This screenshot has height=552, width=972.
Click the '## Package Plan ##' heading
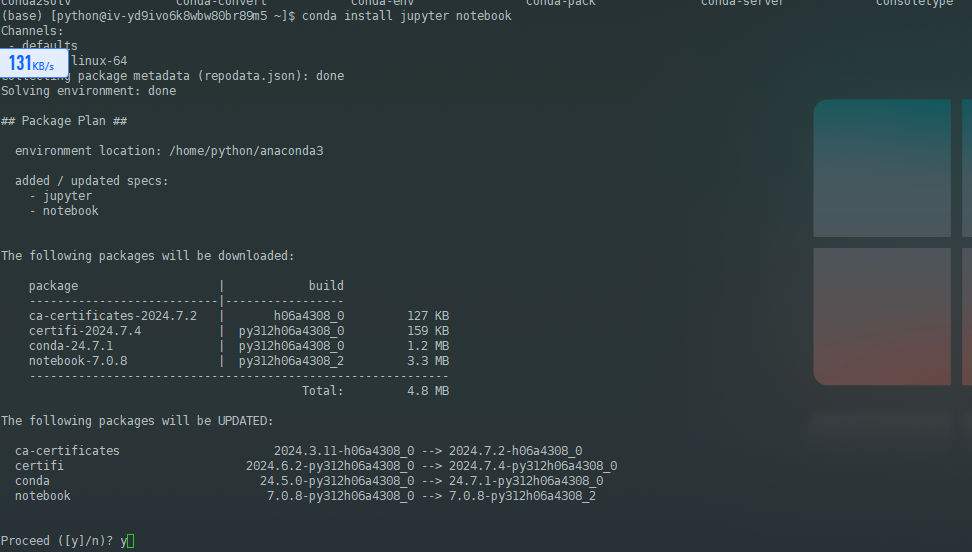click(x=64, y=121)
